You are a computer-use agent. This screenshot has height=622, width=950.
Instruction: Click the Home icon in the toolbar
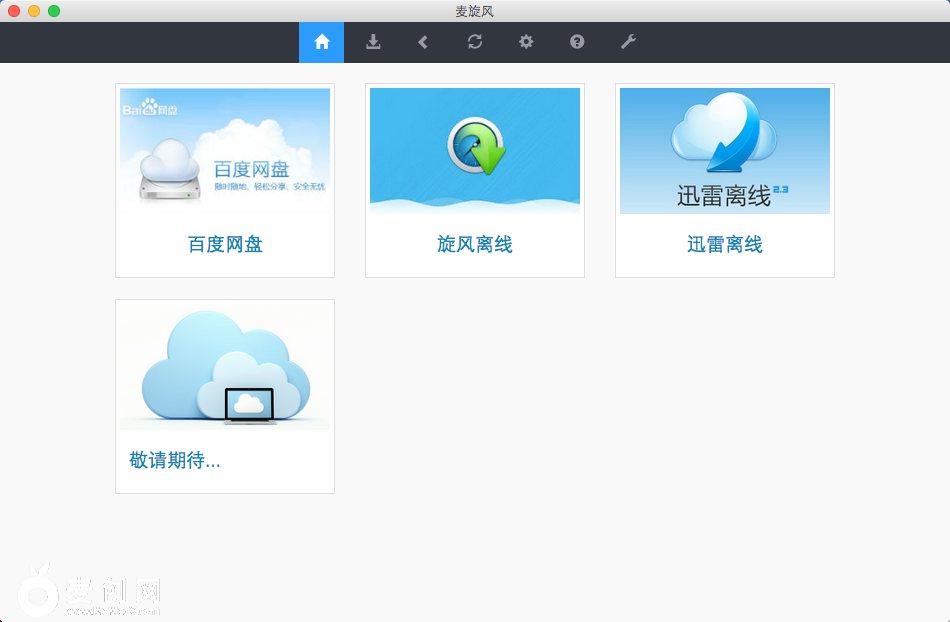321,42
